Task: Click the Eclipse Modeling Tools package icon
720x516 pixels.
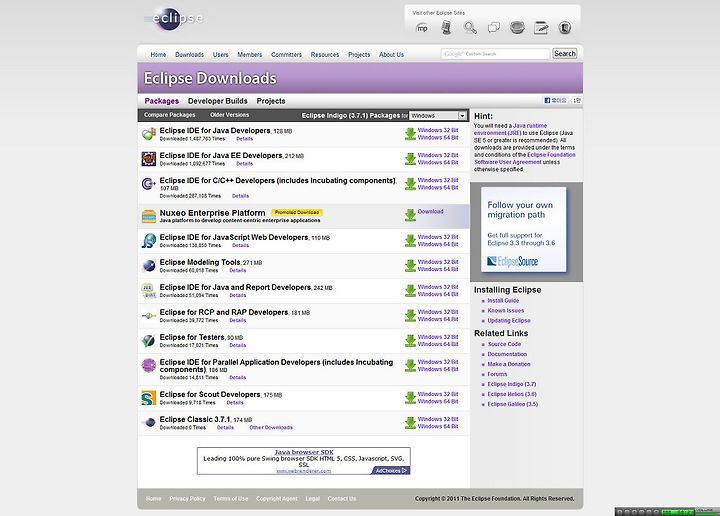Action: (x=149, y=266)
